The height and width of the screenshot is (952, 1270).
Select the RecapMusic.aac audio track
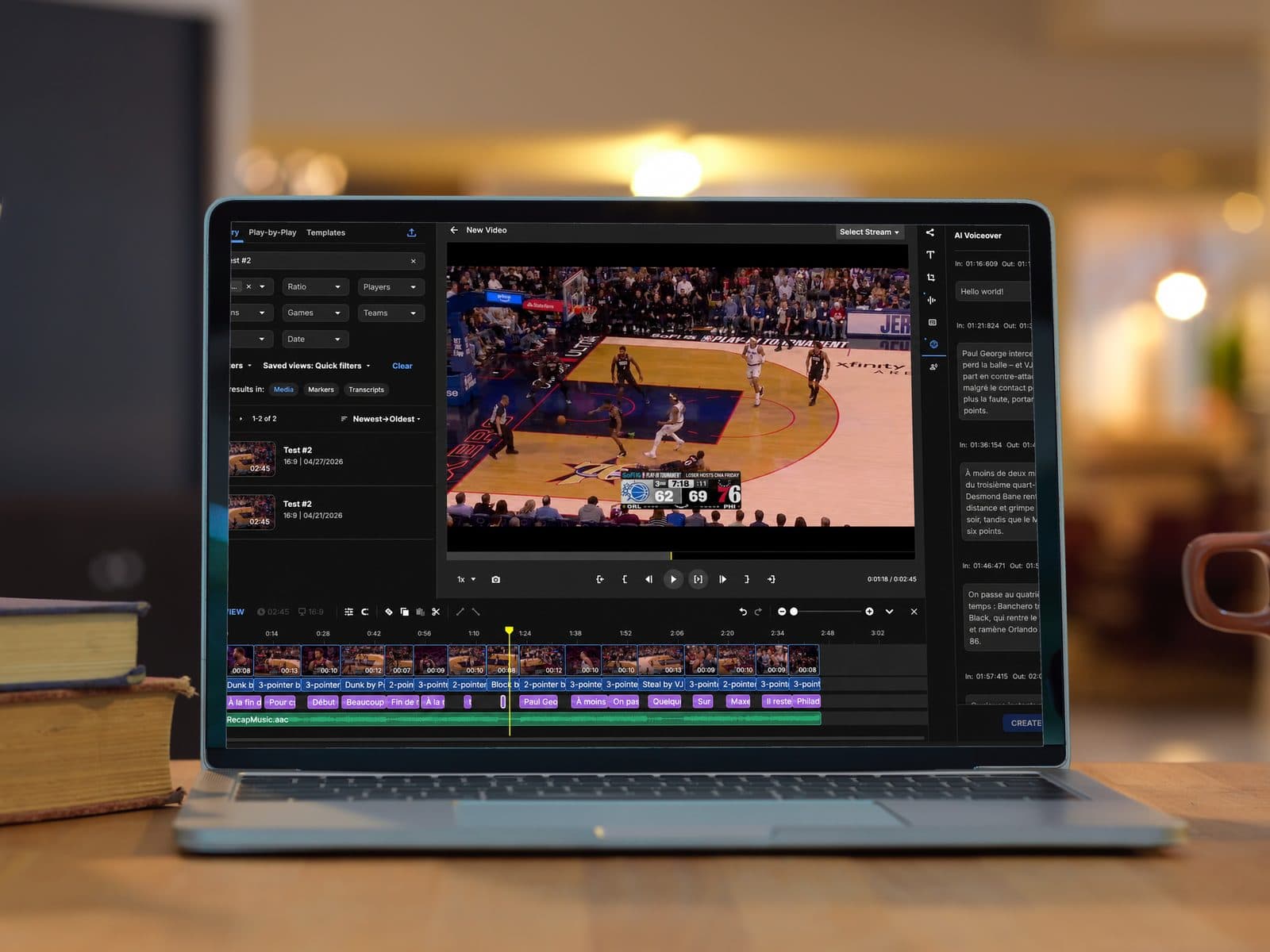(x=523, y=720)
